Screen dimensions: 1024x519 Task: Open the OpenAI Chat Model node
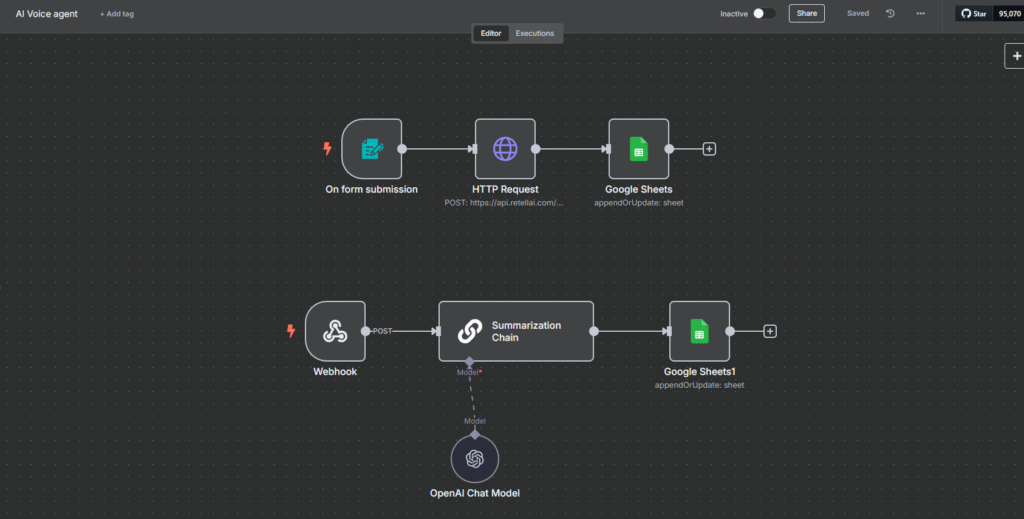click(474, 458)
